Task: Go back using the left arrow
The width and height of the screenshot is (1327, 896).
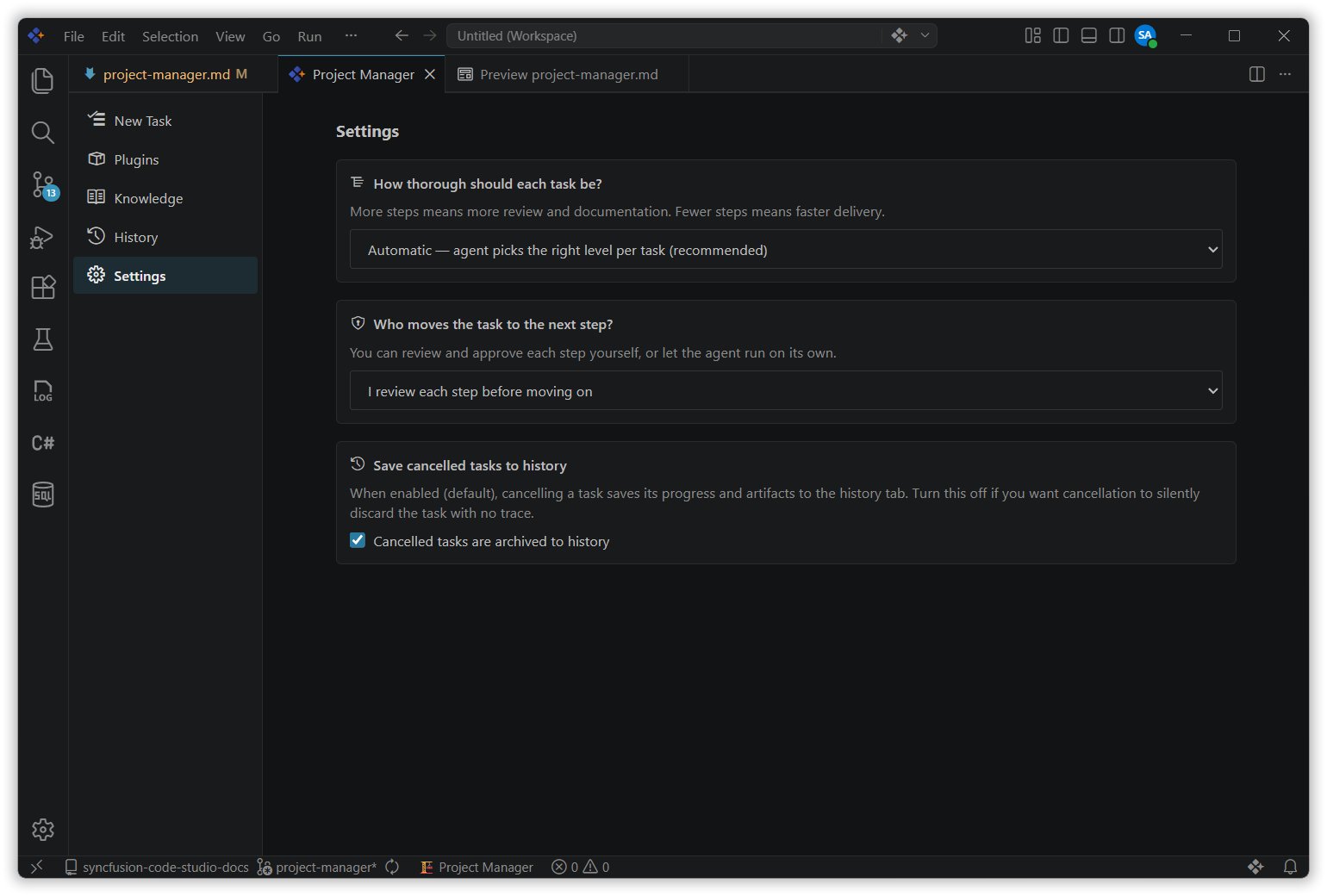Action: pyautogui.click(x=402, y=35)
